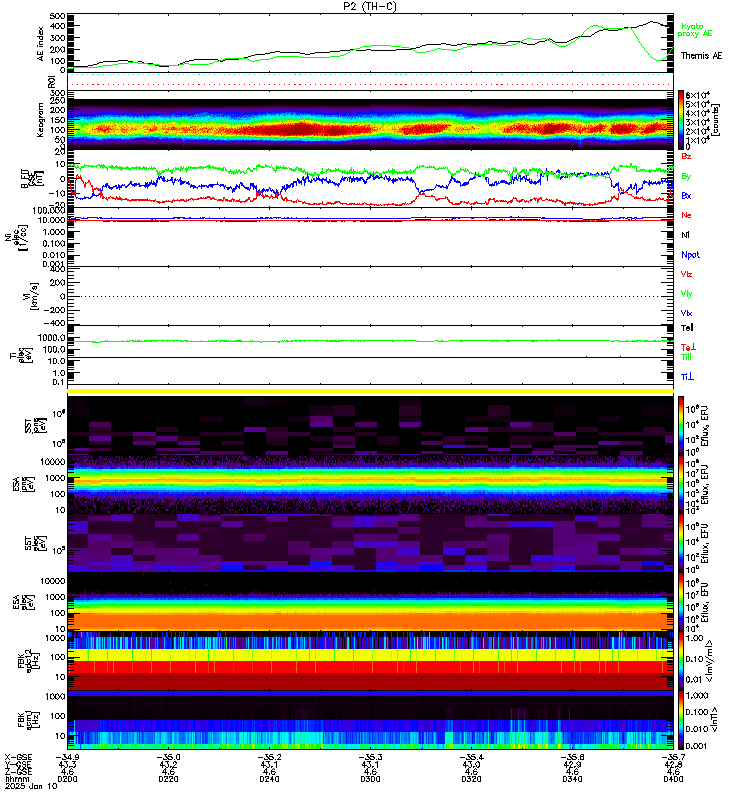Click the Keogram colorbar '[counts]' unit label
Image resolution: width=750 pixels, height=800 pixels.
coord(716,120)
